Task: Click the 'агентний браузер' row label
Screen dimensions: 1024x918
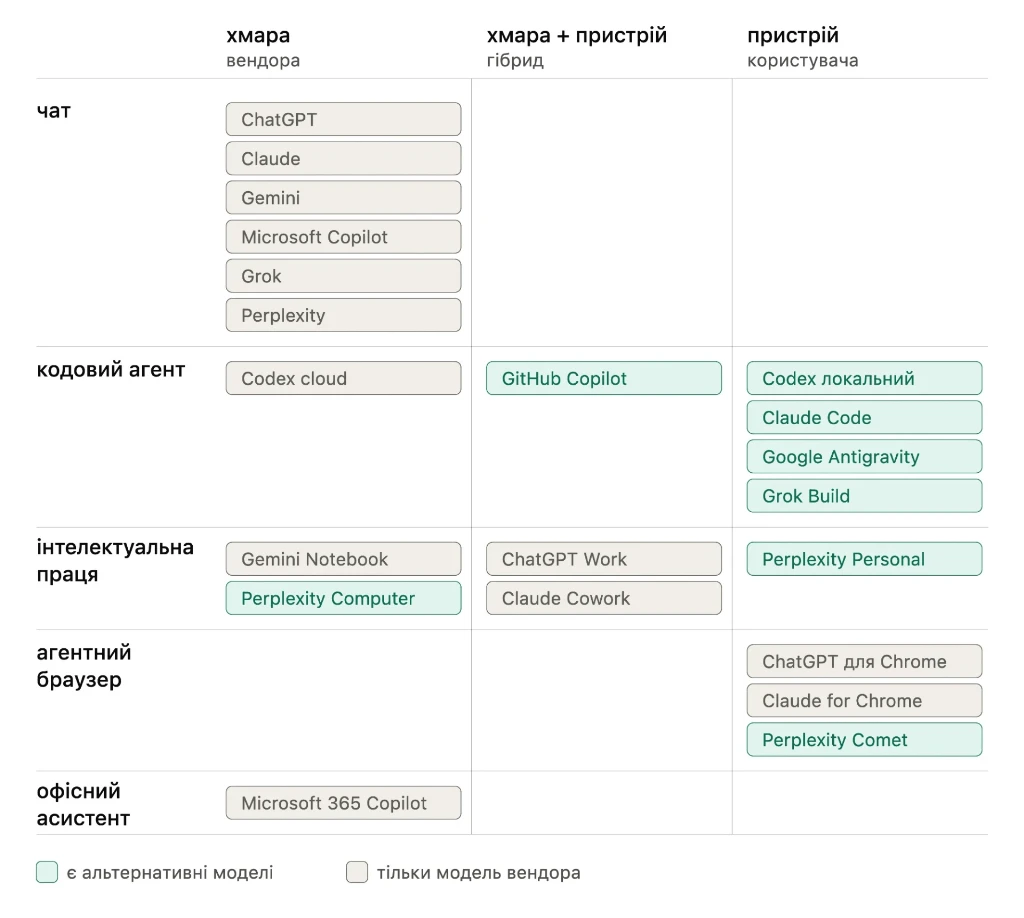Action: 84,666
